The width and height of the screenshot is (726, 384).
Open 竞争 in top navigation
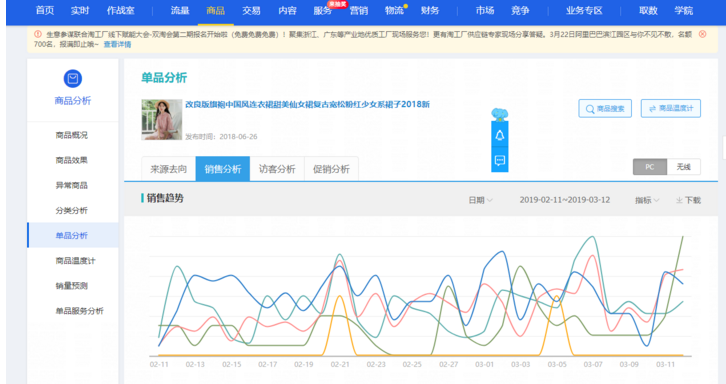tap(520, 10)
